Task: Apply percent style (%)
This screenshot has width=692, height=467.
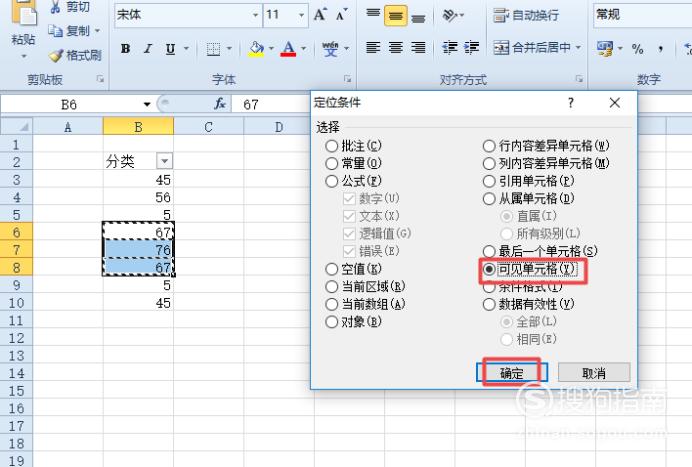Action: pos(637,49)
